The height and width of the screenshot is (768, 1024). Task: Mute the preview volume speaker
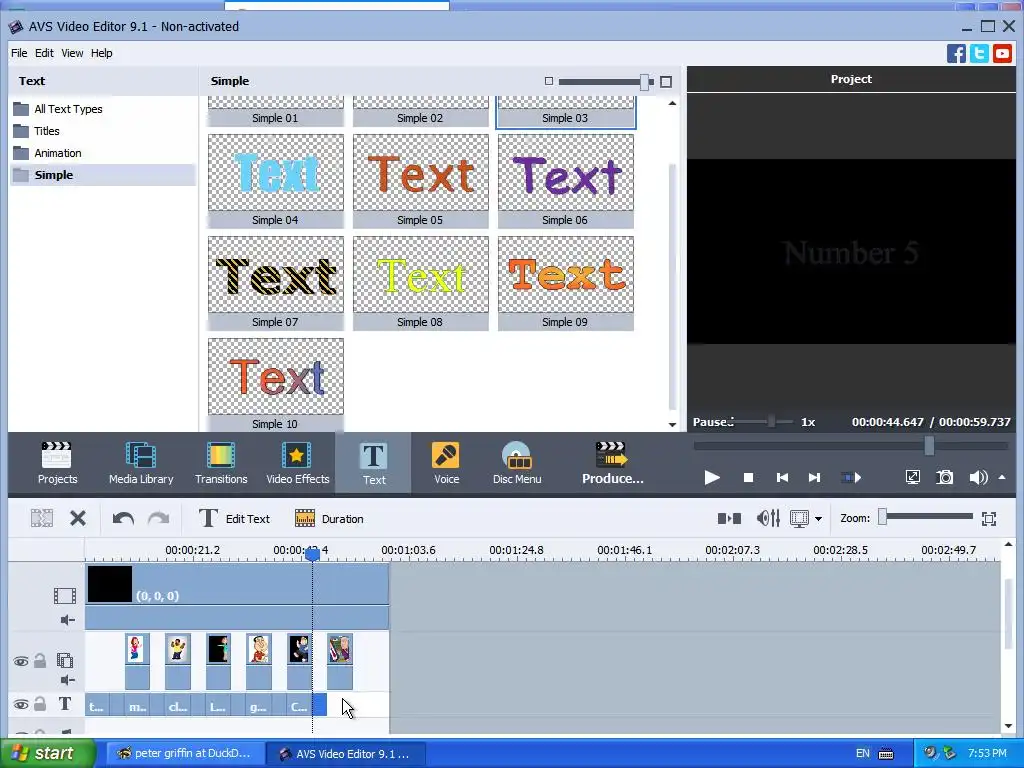pos(978,477)
